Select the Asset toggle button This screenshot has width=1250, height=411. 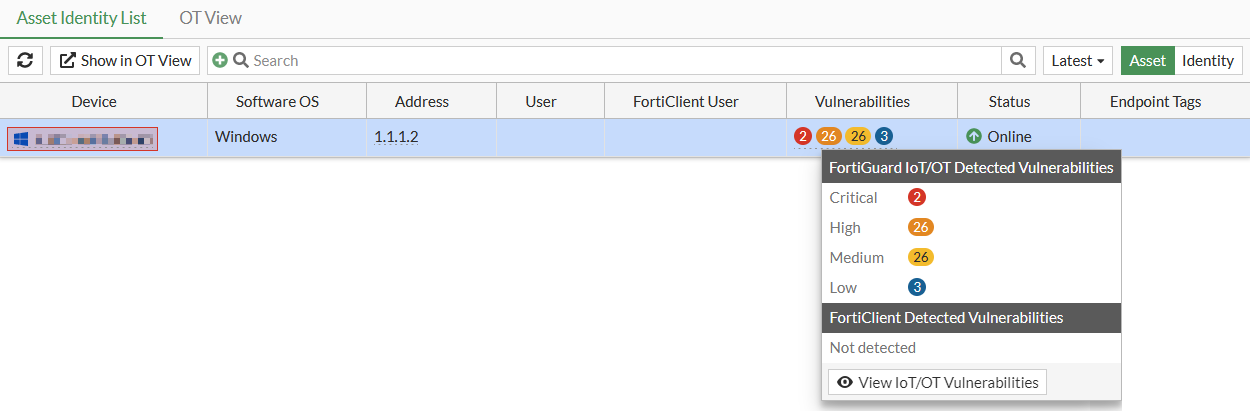tap(1147, 60)
